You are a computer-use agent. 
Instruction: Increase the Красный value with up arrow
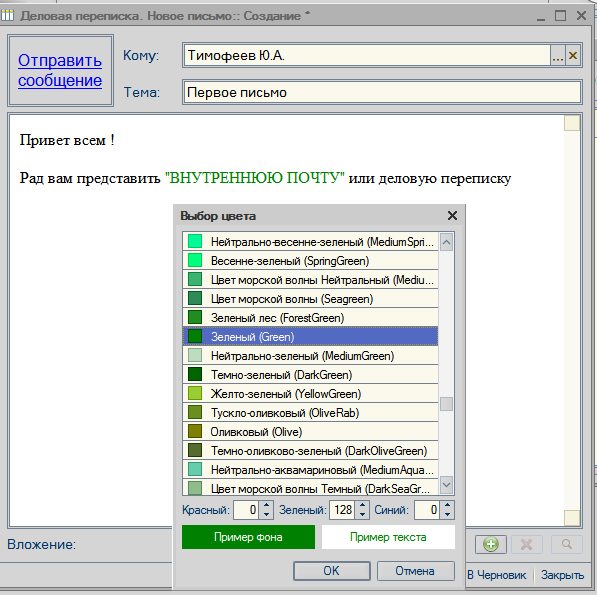point(267,505)
